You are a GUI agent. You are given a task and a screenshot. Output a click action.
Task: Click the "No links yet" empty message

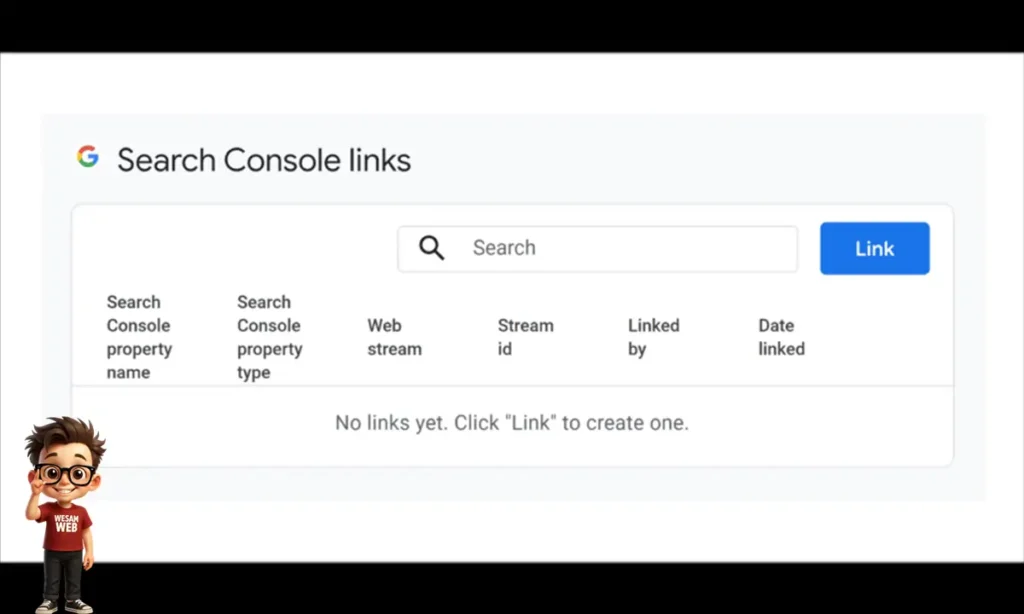(512, 423)
